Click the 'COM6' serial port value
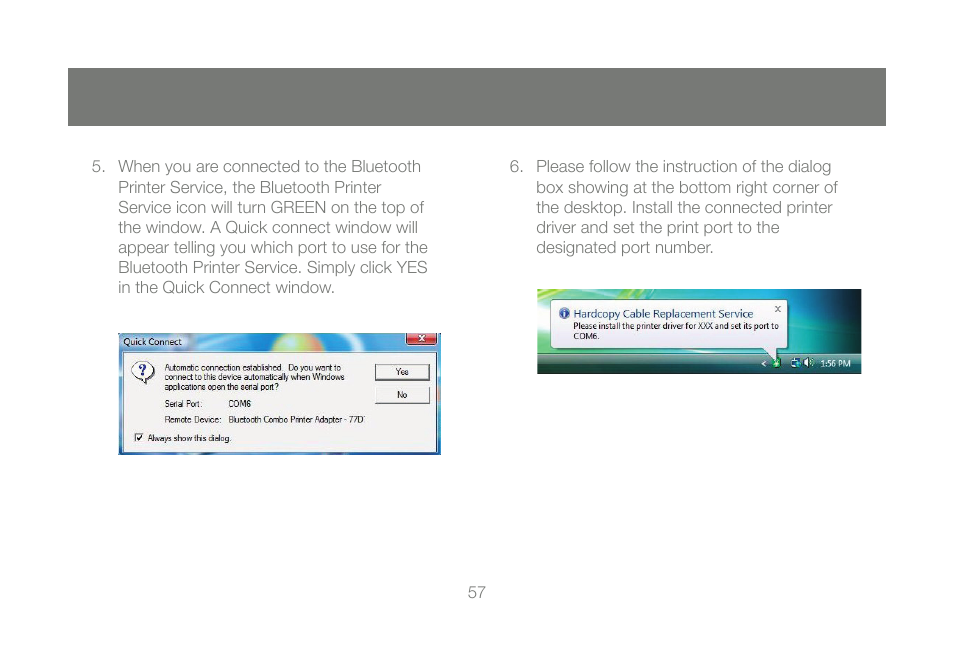954x665 pixels. tap(240, 403)
